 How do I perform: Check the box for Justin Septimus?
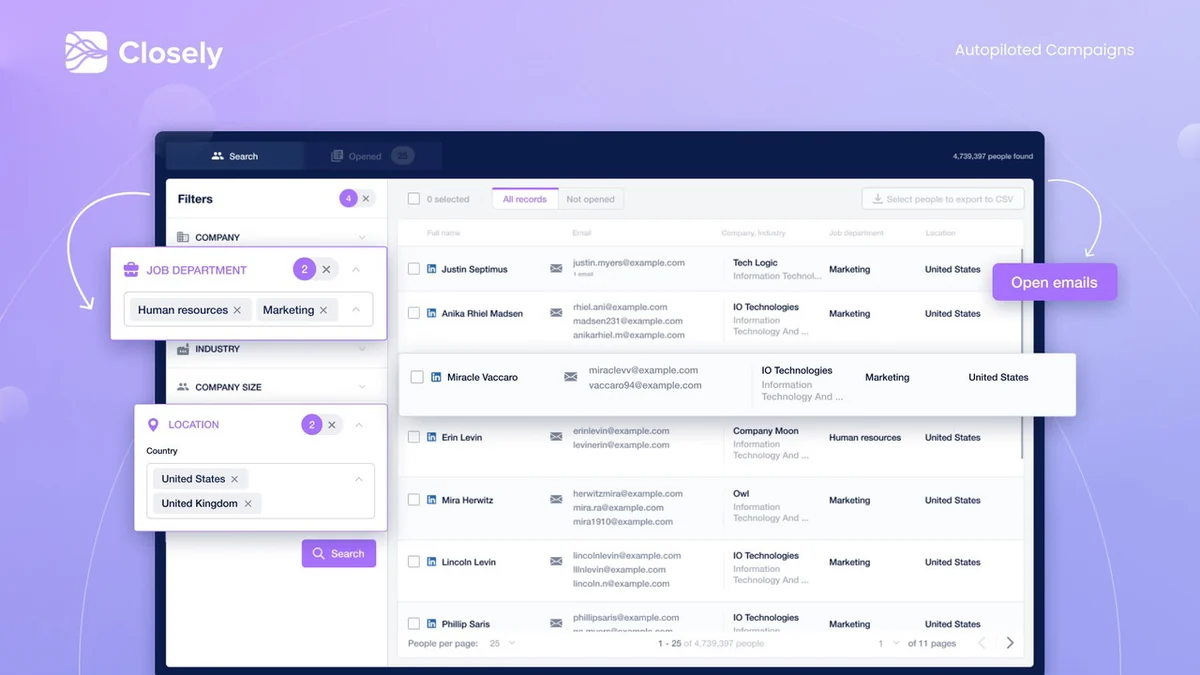414,269
